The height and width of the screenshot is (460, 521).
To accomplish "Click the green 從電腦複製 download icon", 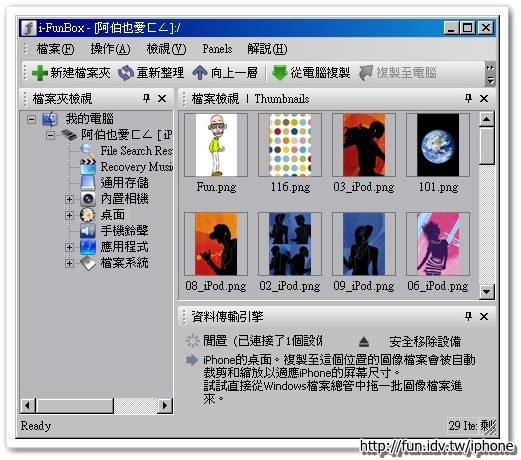I will click(x=279, y=73).
